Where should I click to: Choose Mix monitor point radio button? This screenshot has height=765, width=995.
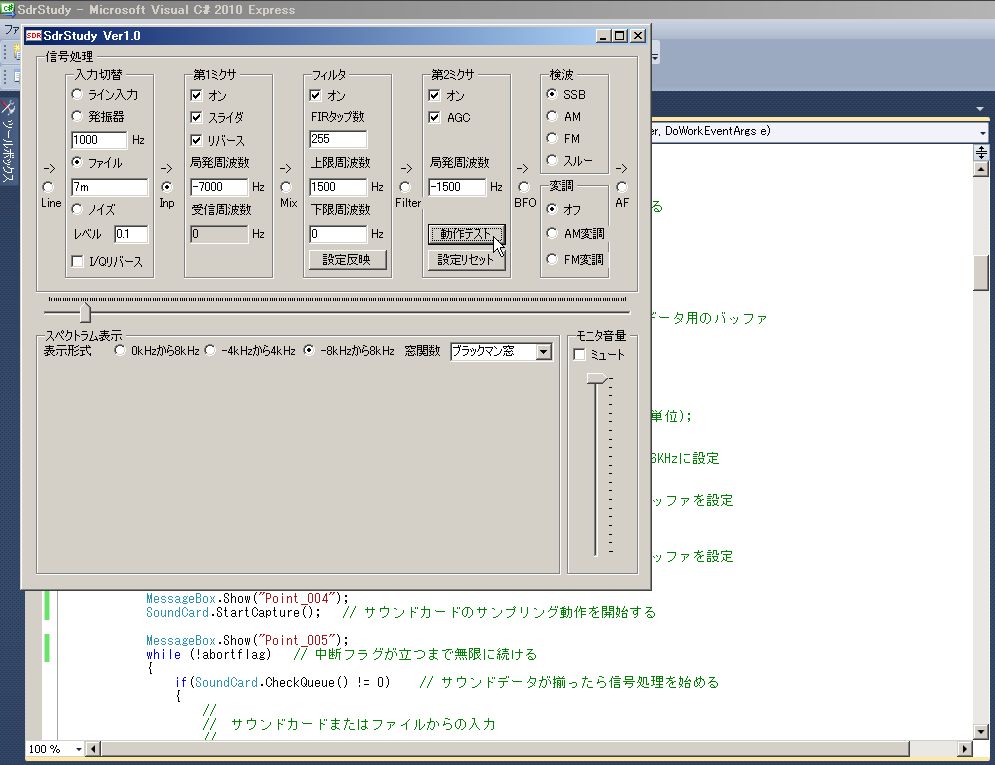point(286,187)
